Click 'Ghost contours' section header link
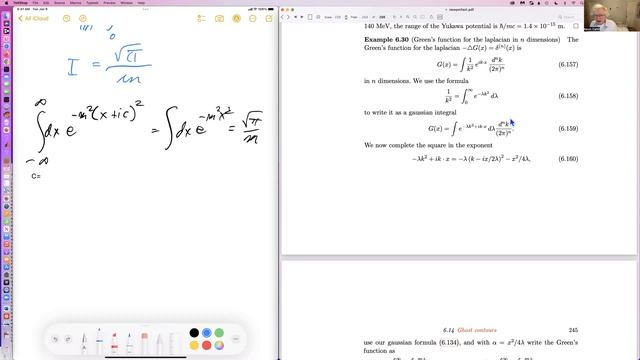640x360 pixels. click(477, 330)
